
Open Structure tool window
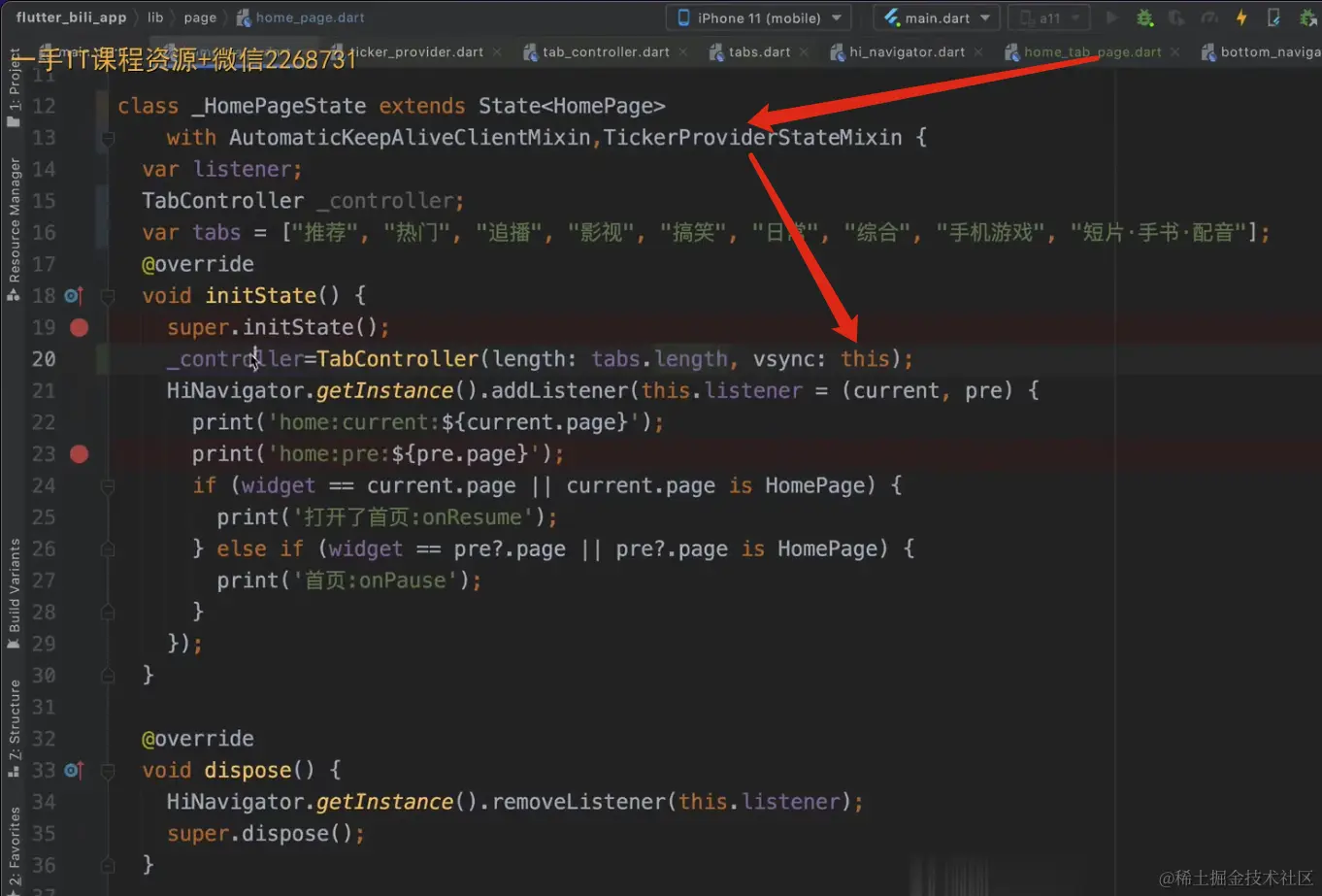point(14,729)
